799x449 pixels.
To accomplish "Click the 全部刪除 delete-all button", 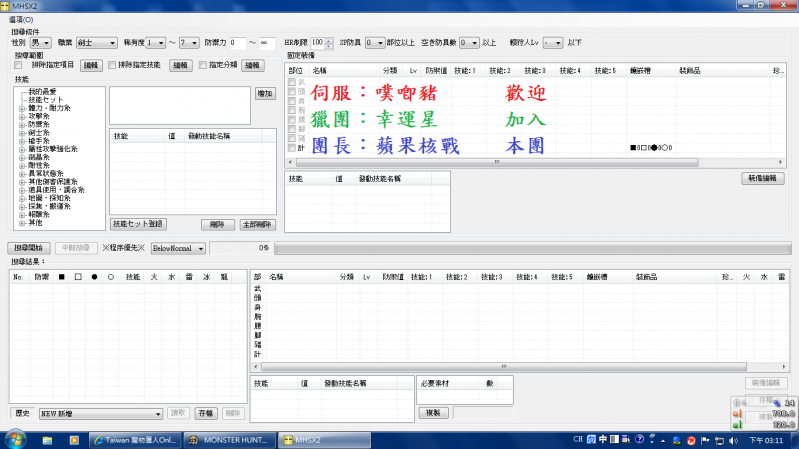I will pos(257,224).
